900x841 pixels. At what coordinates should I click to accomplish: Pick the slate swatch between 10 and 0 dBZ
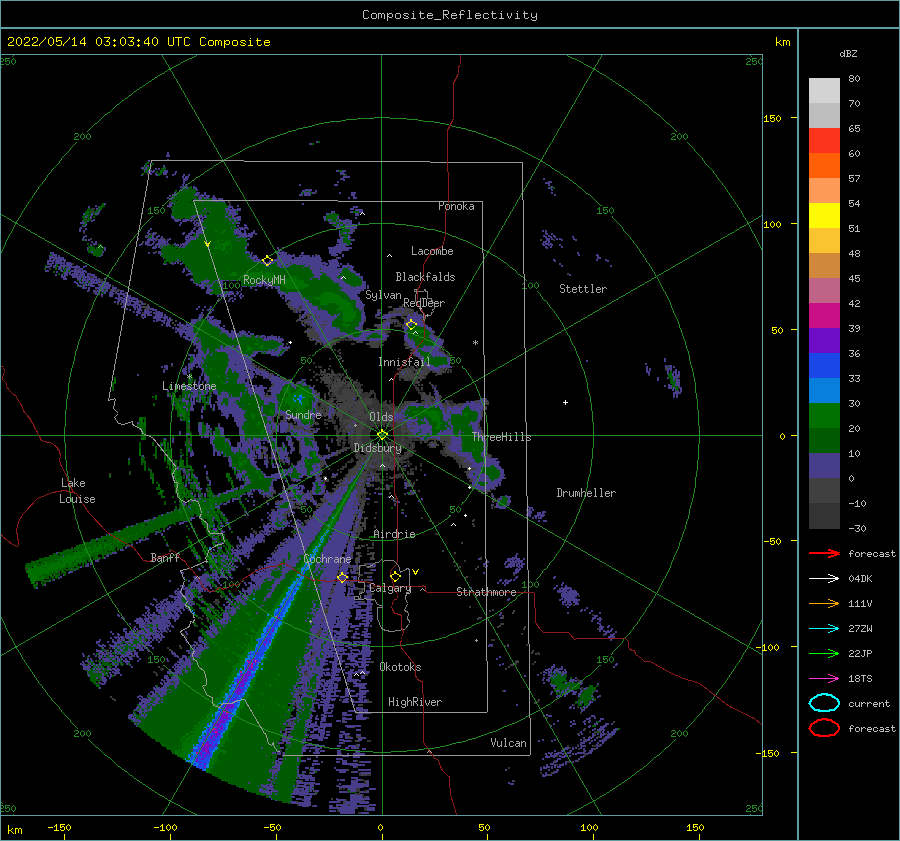pyautogui.click(x=824, y=466)
